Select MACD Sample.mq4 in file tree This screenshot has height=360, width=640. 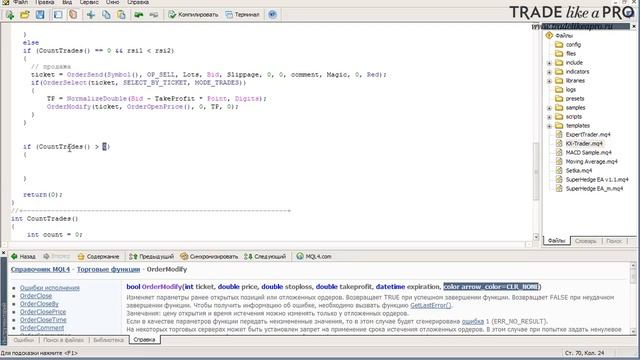pos(588,152)
